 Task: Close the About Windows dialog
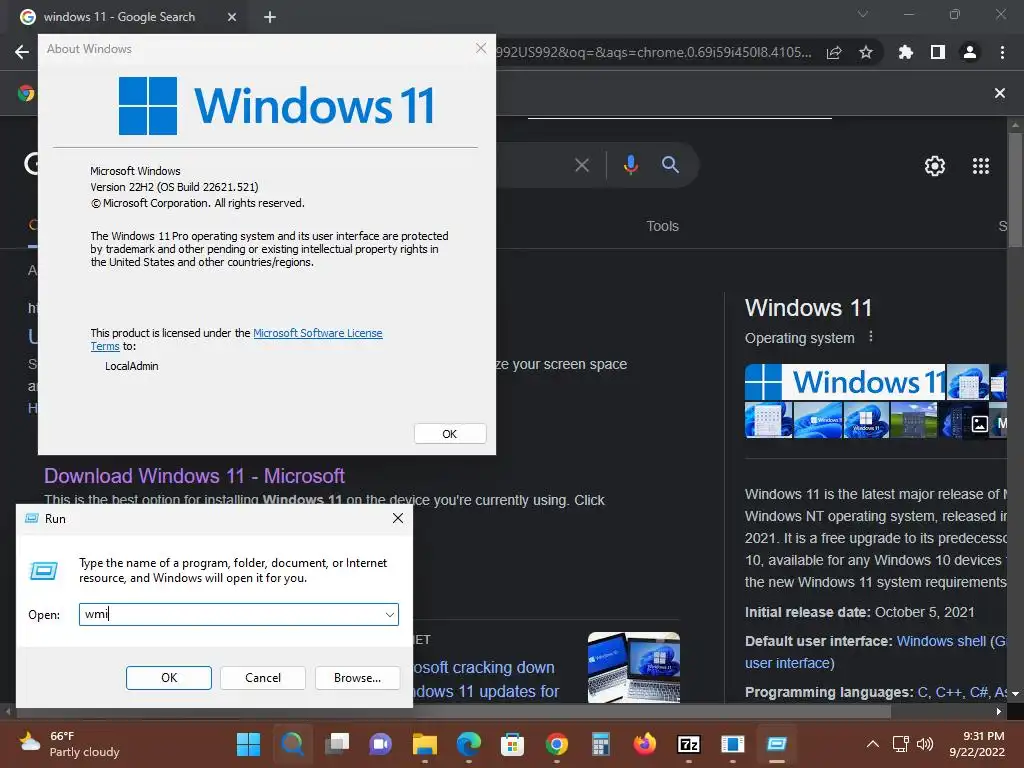click(481, 48)
